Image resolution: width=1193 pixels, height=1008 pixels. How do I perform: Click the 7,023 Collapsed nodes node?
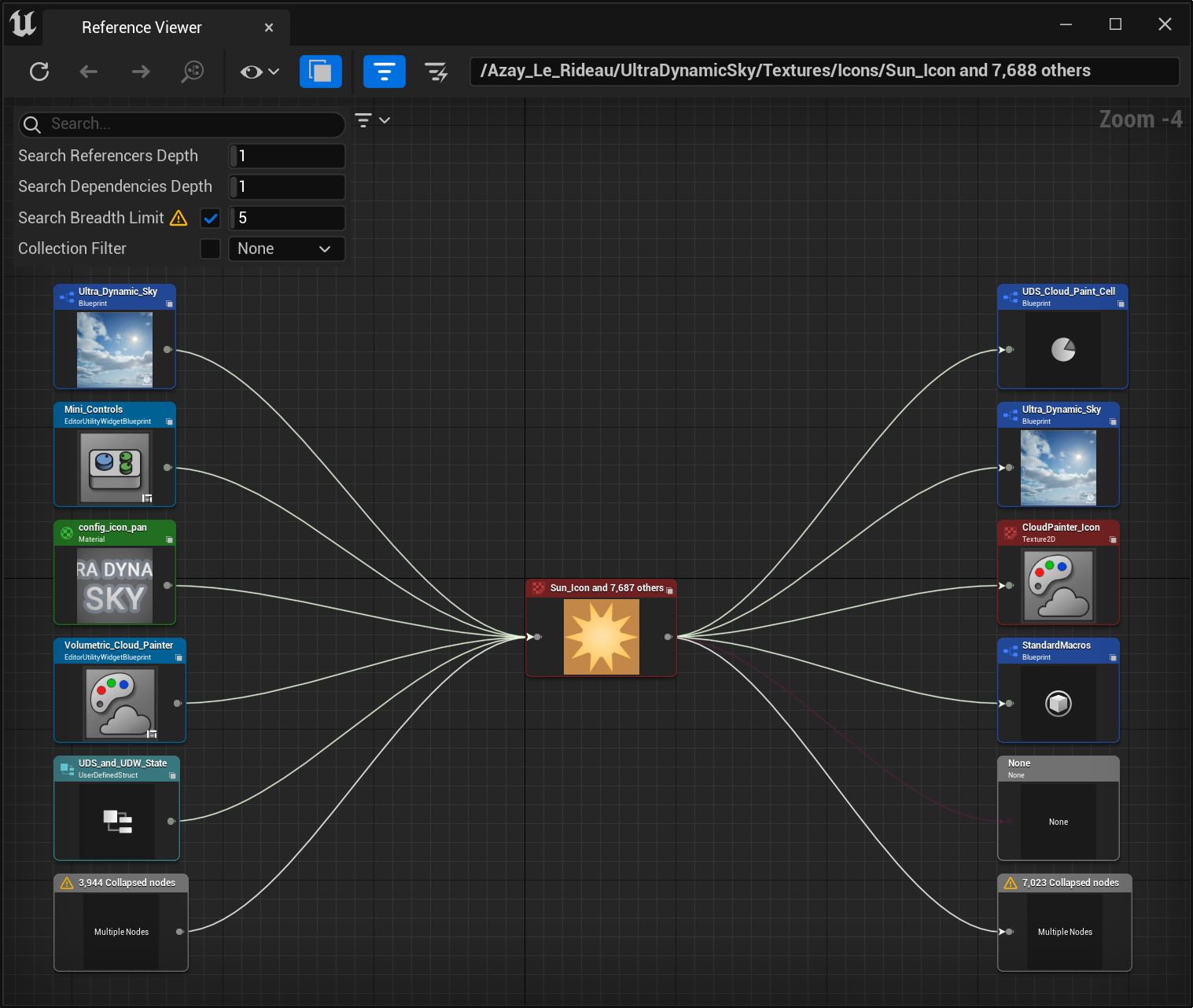1064,922
